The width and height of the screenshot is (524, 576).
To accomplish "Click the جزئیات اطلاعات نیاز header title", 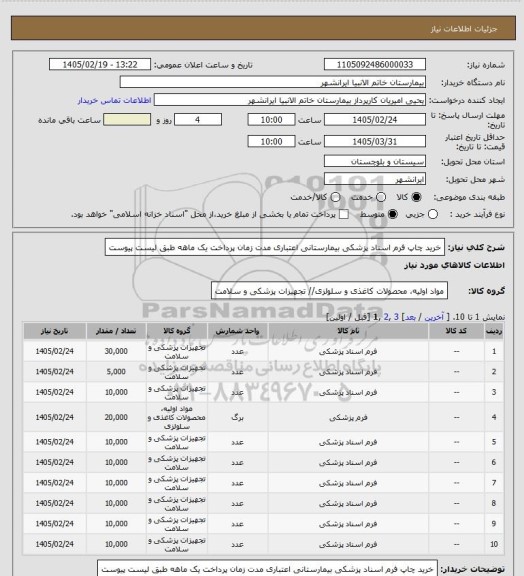I will tap(464, 29).
